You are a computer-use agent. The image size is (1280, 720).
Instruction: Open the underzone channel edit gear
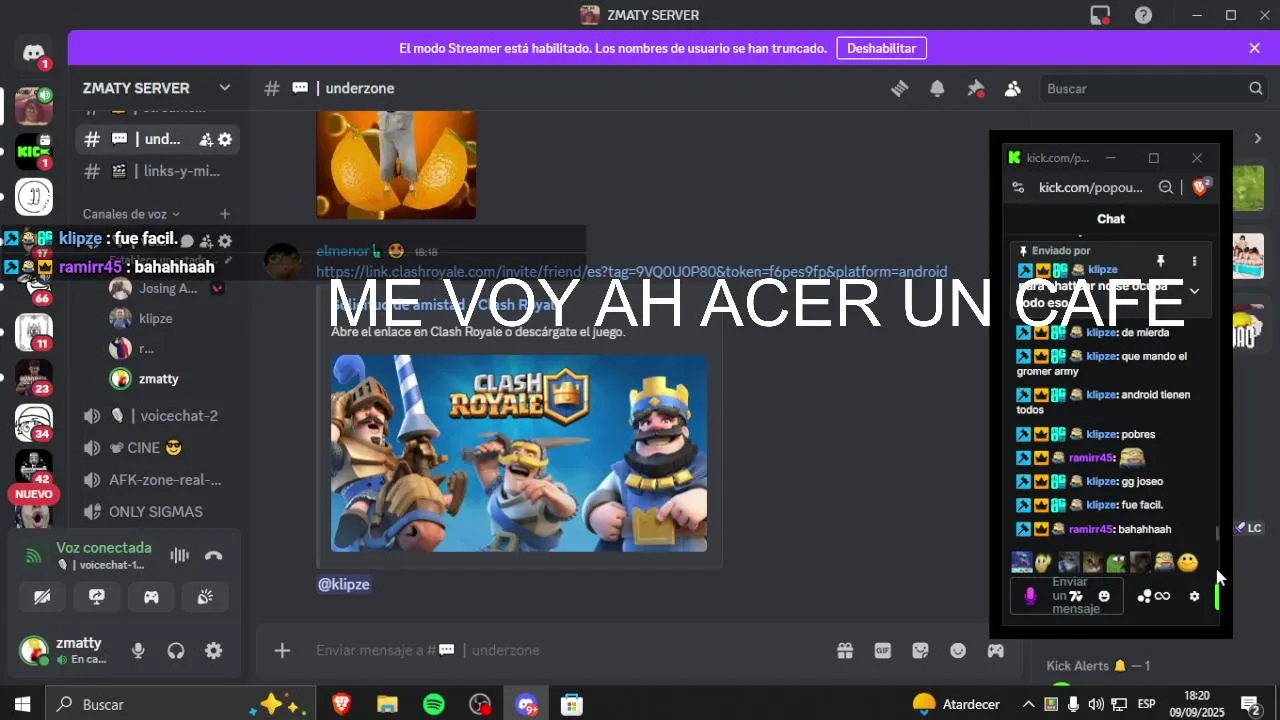pyautogui.click(x=225, y=140)
